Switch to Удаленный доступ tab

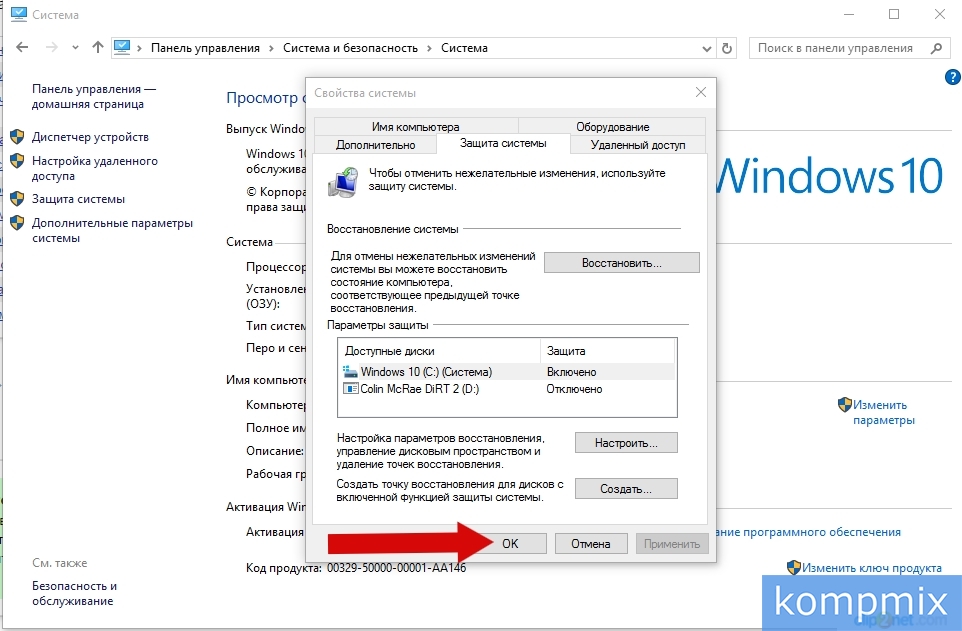tap(638, 145)
